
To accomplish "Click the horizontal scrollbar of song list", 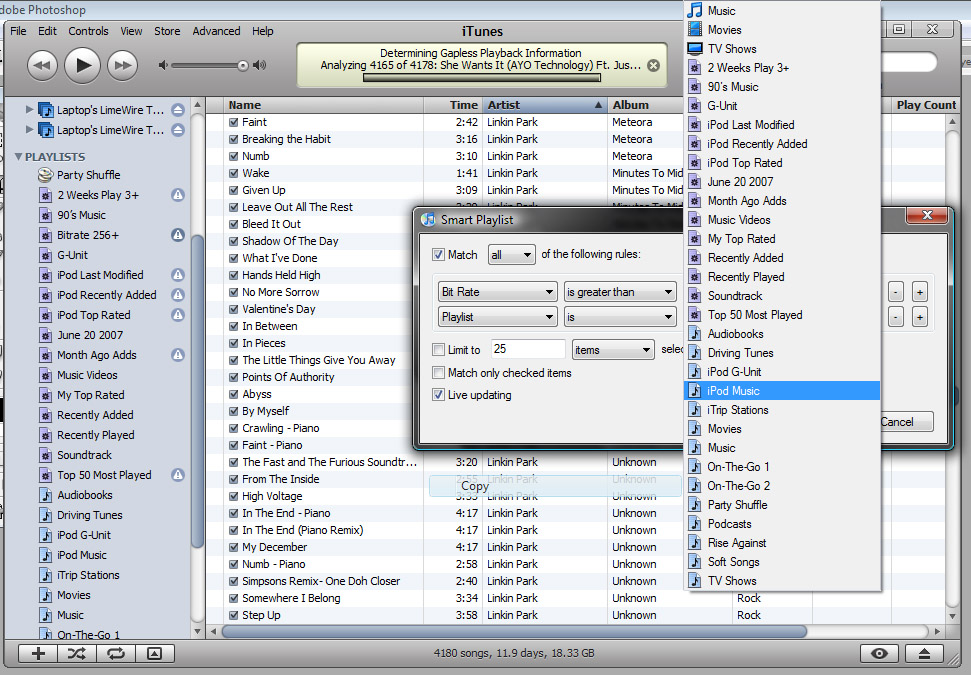I will 514,632.
